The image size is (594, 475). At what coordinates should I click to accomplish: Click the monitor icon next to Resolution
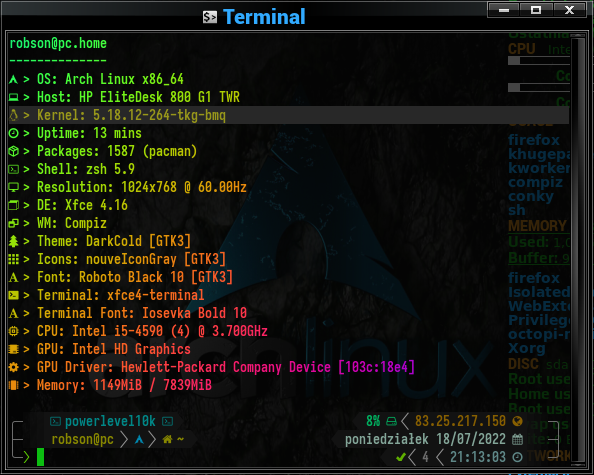(x=13, y=187)
